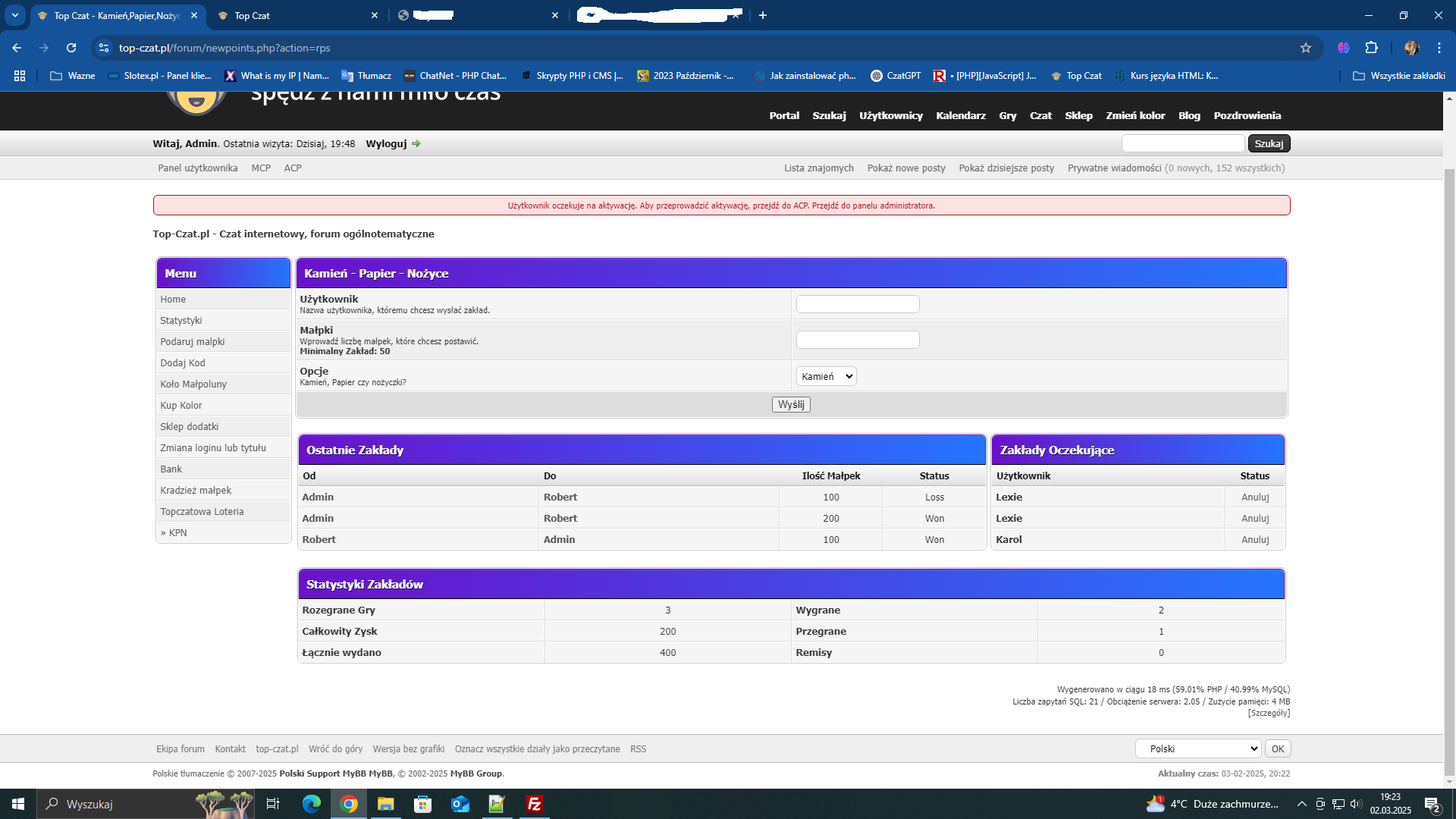Open the RSS footer link
The image size is (1456, 819).
click(638, 748)
